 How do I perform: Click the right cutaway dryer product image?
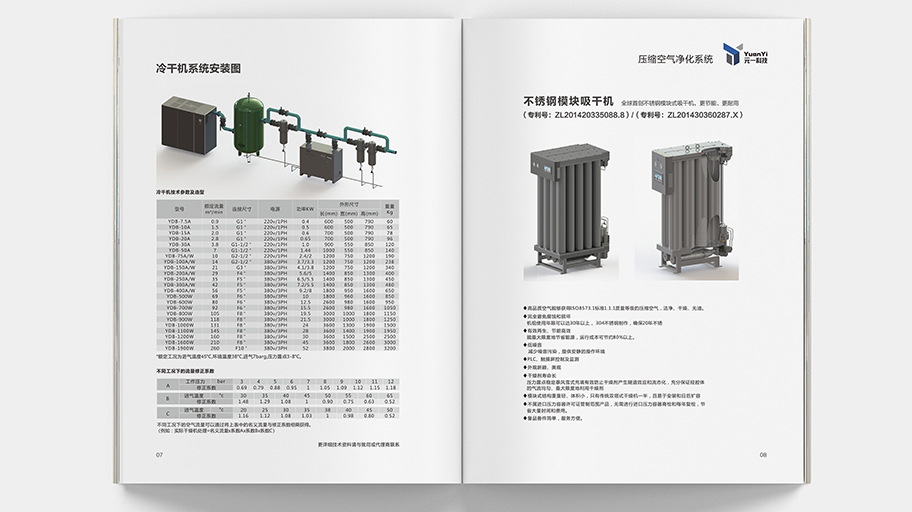[x=690, y=209]
